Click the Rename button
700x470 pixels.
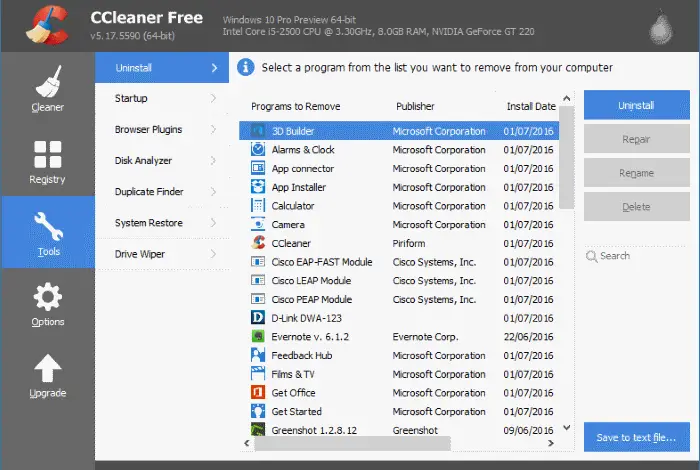pos(637,173)
